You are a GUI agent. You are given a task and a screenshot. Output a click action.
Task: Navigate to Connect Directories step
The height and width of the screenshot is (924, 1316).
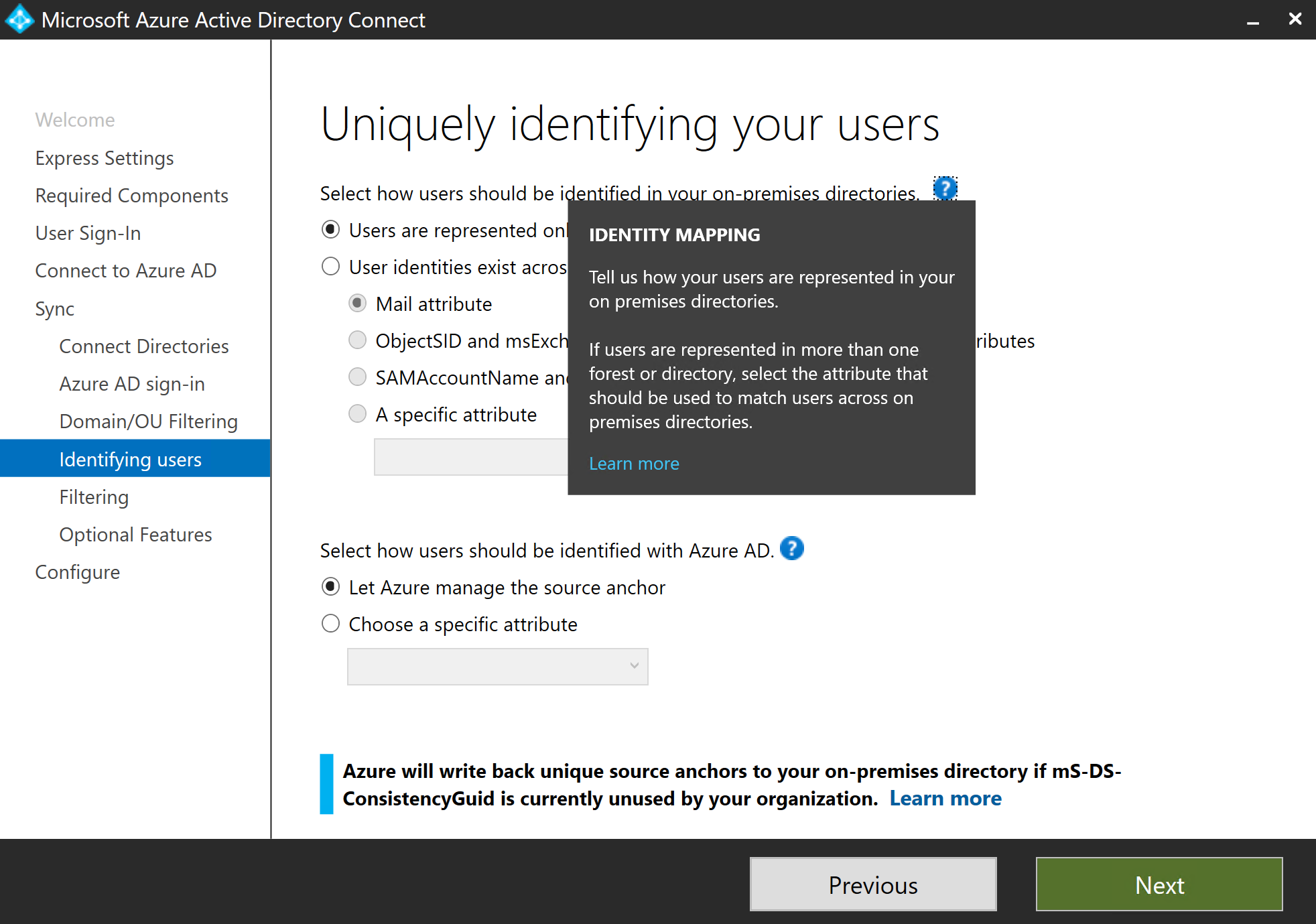click(x=143, y=346)
